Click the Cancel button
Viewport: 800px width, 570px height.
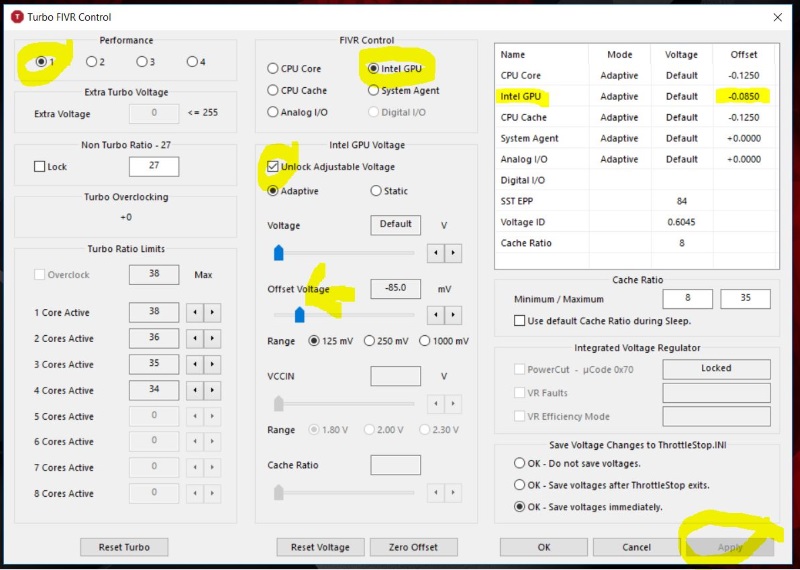636,547
